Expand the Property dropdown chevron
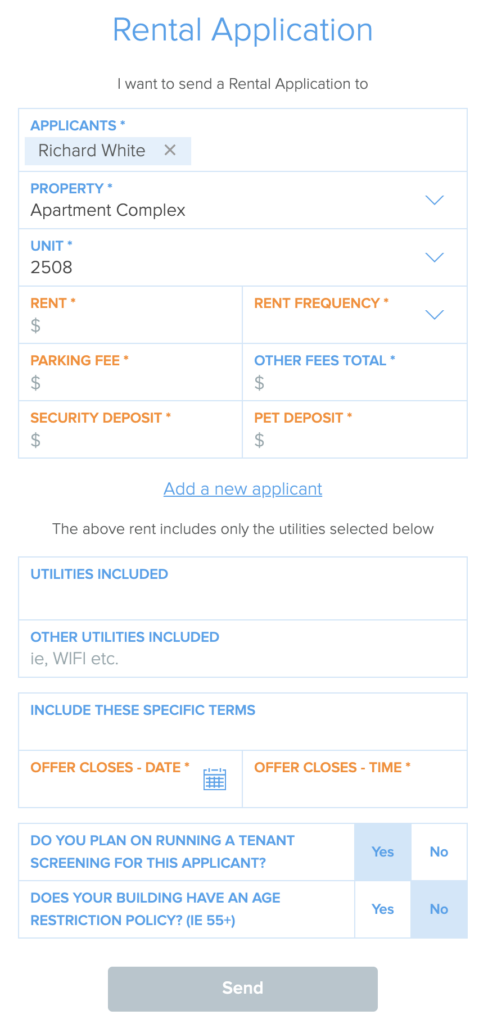488x1024 pixels. (x=434, y=200)
